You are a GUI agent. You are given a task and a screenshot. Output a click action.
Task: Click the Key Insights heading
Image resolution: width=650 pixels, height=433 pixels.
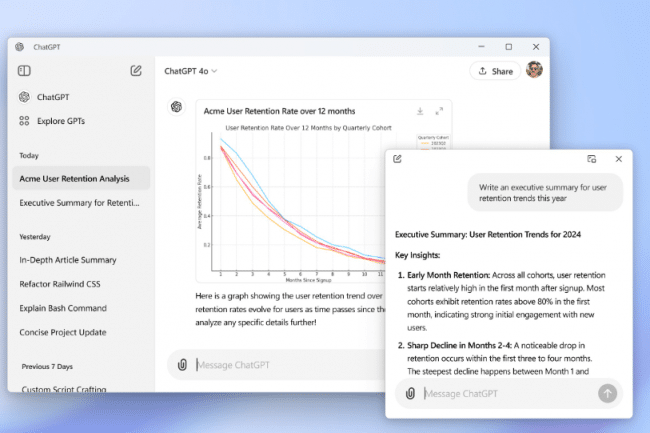coord(417,255)
